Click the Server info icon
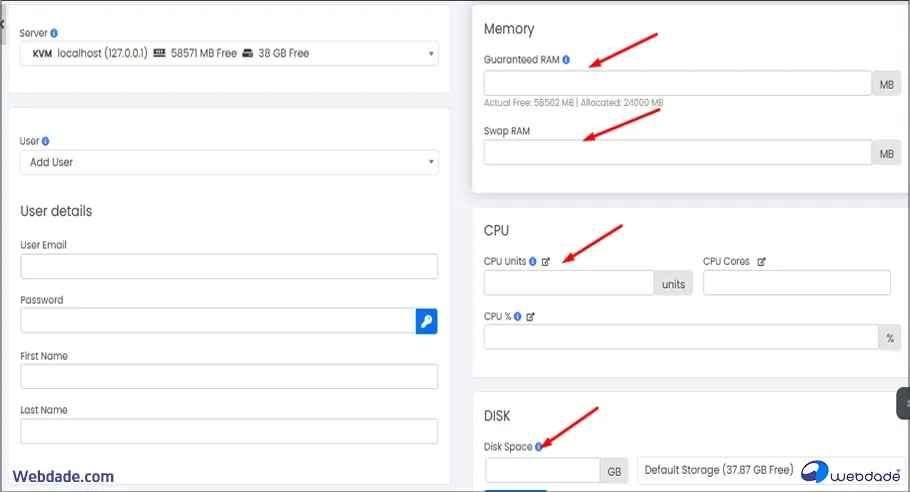The image size is (910, 492). (54, 33)
